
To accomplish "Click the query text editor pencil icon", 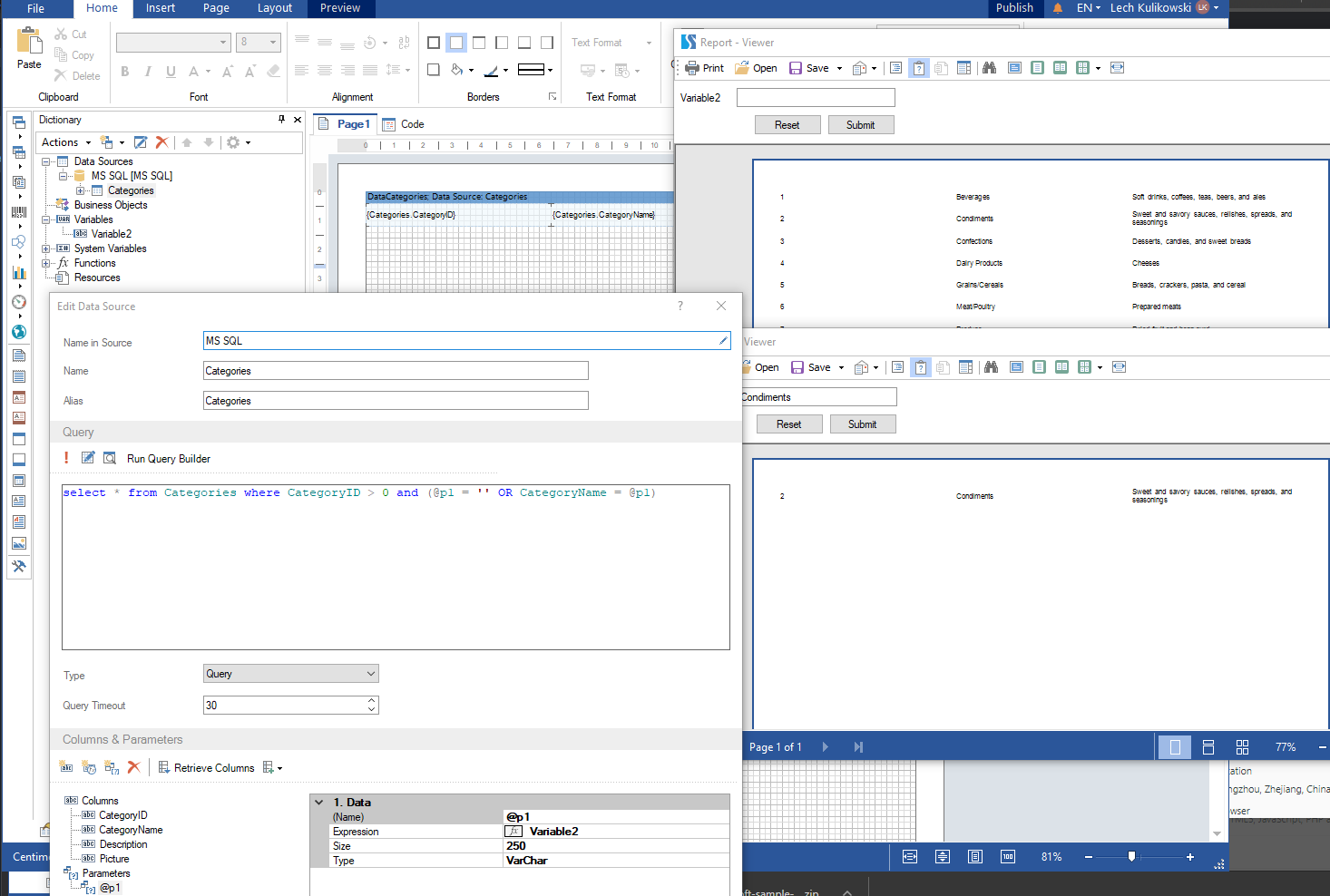I will 88,458.
